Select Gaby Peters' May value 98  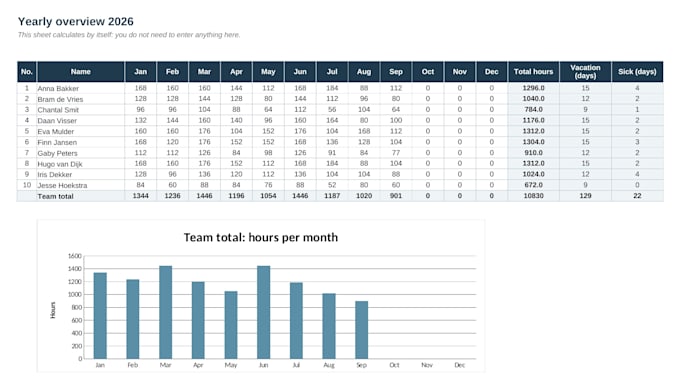(268, 153)
